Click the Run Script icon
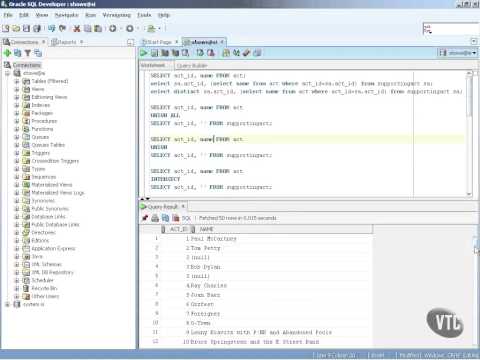 pyautogui.click(x=154, y=53)
